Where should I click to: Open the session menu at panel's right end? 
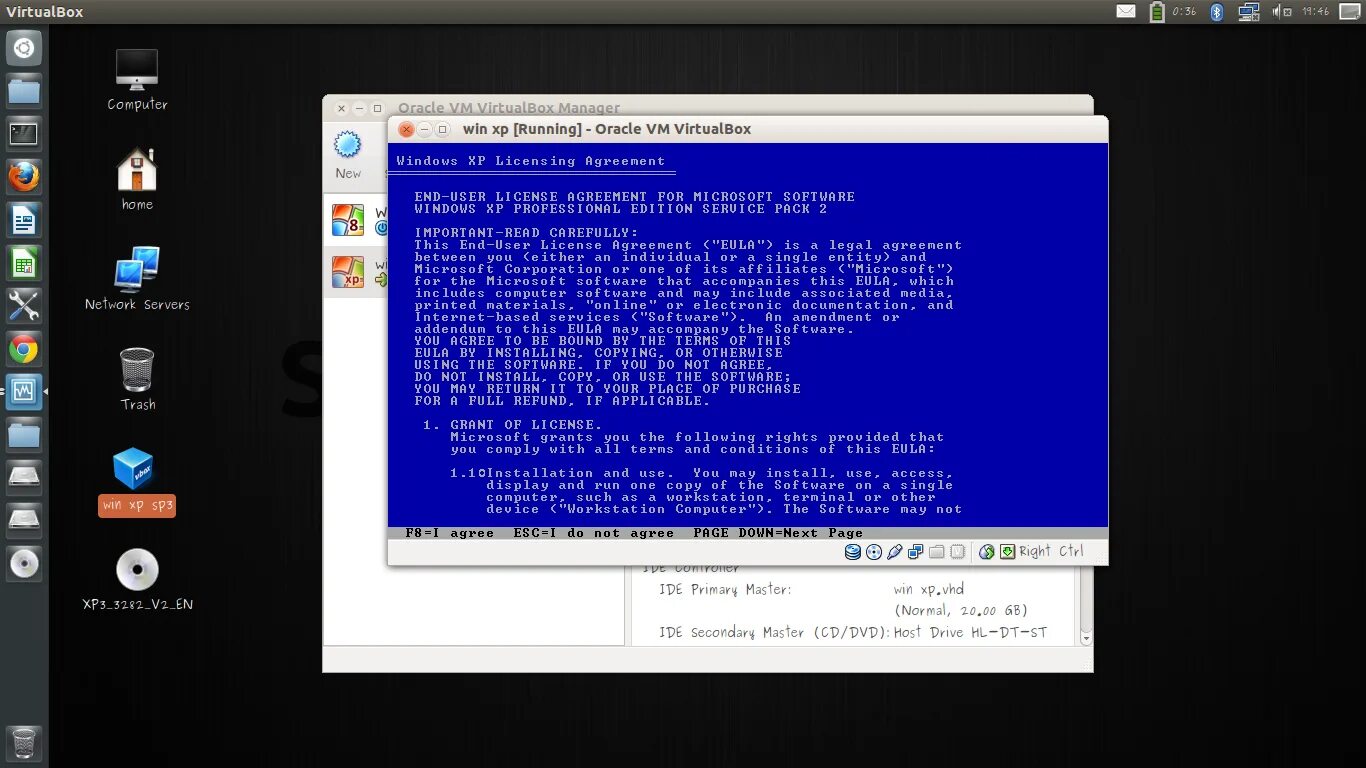1348,11
